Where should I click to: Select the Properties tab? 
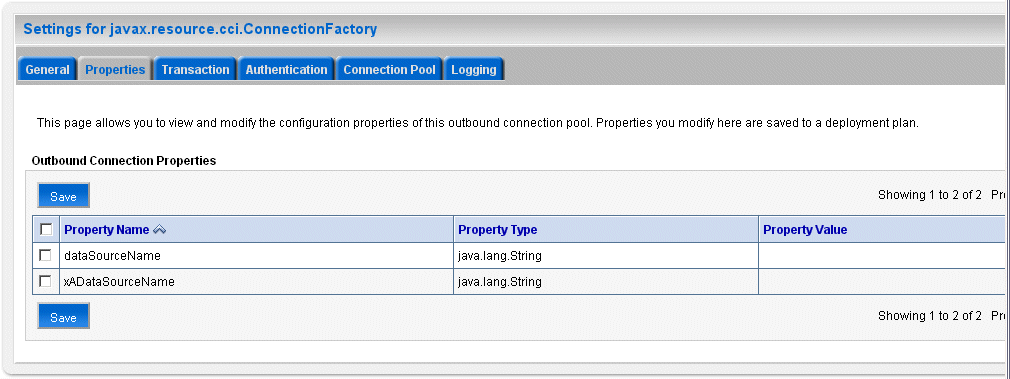point(115,70)
